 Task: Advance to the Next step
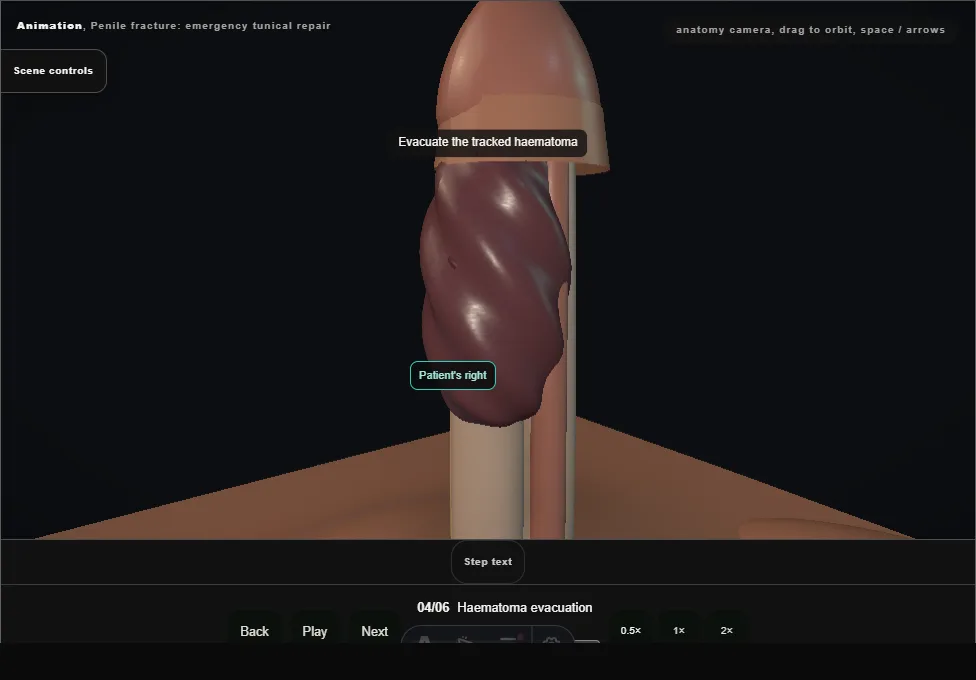[375, 631]
